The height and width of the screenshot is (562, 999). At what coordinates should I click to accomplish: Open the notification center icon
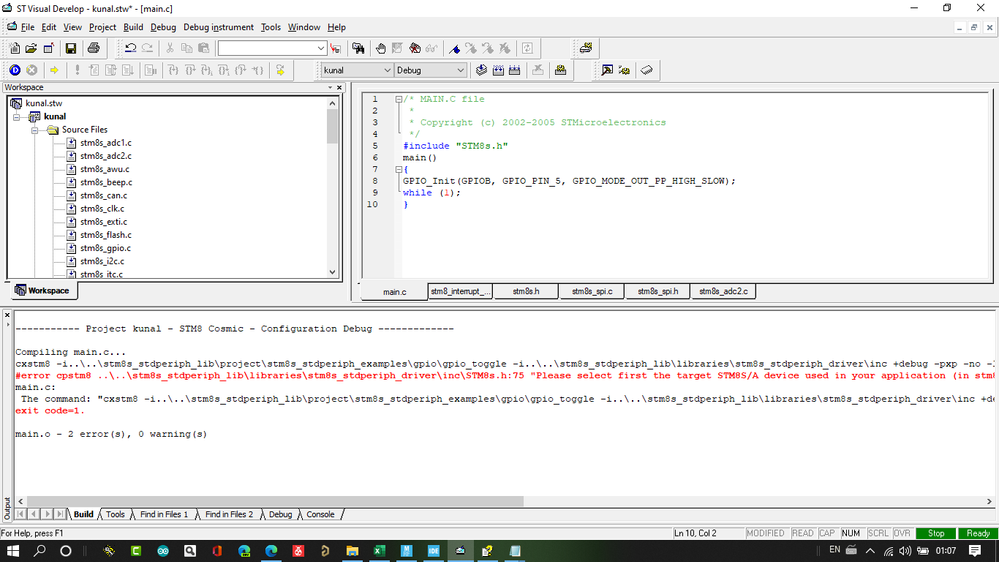coord(975,551)
